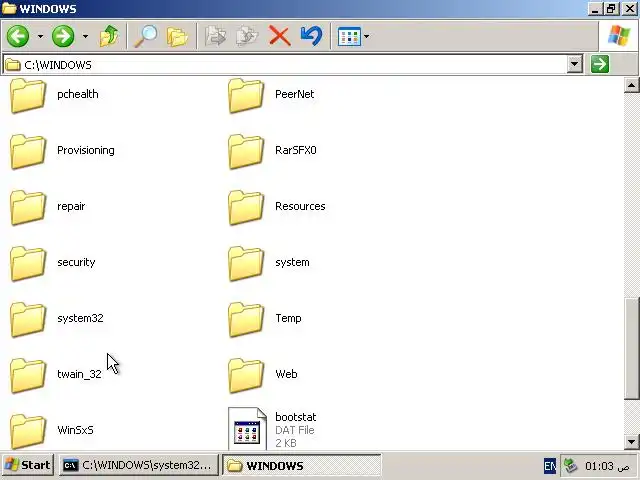Click the blue Undo arrow
Image resolution: width=640 pixels, height=480 pixels.
coord(311,36)
